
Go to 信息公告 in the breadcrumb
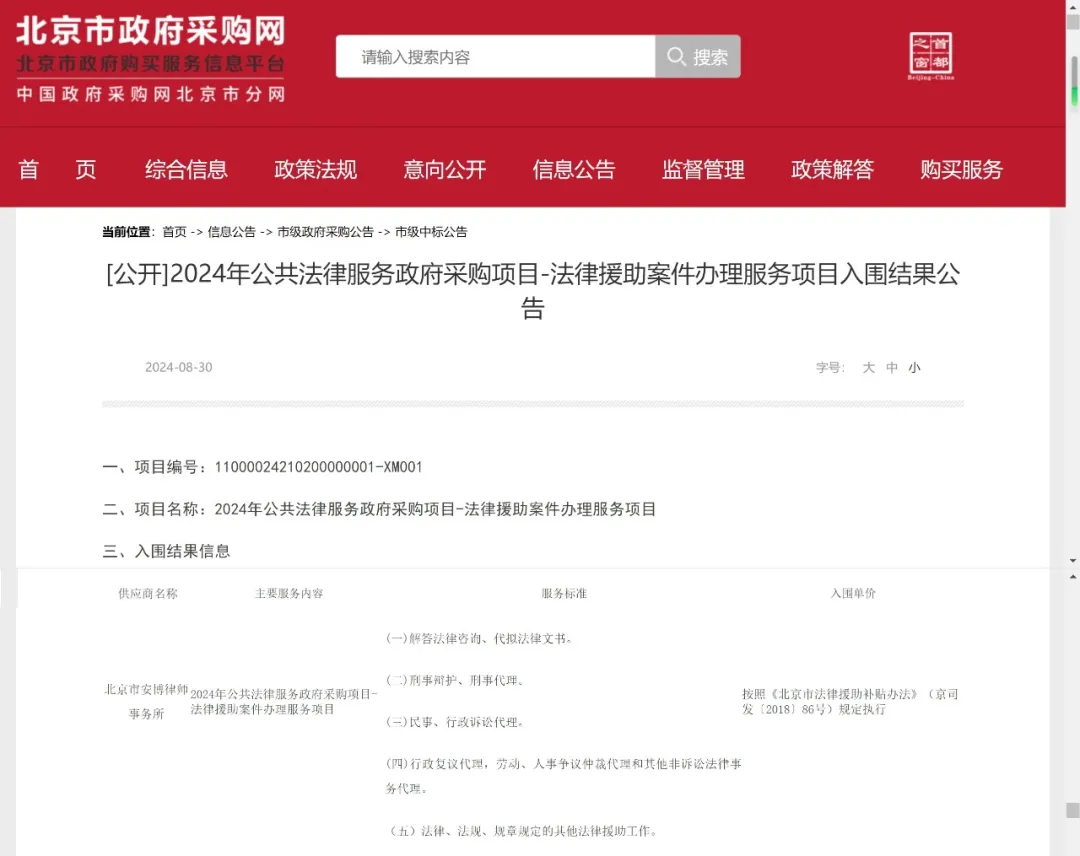click(x=231, y=232)
